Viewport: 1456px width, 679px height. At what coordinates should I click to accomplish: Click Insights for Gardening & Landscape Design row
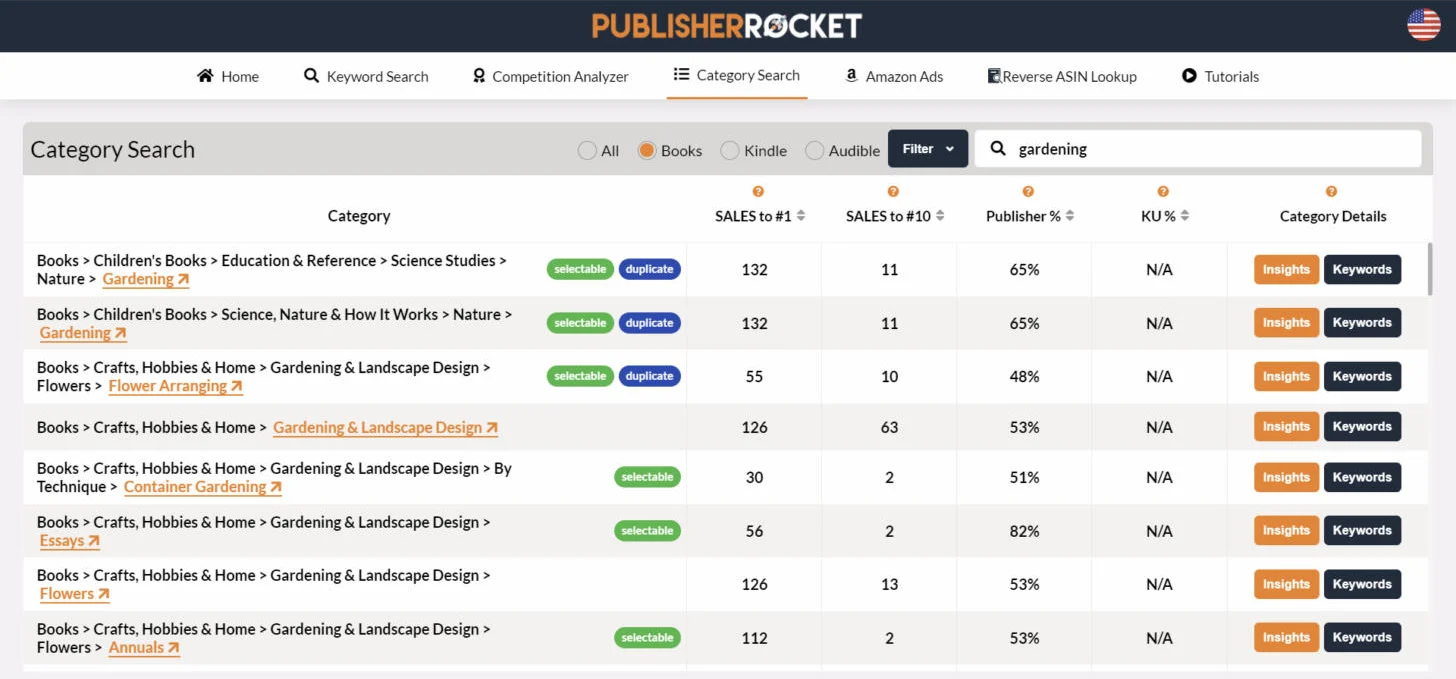pos(1286,427)
